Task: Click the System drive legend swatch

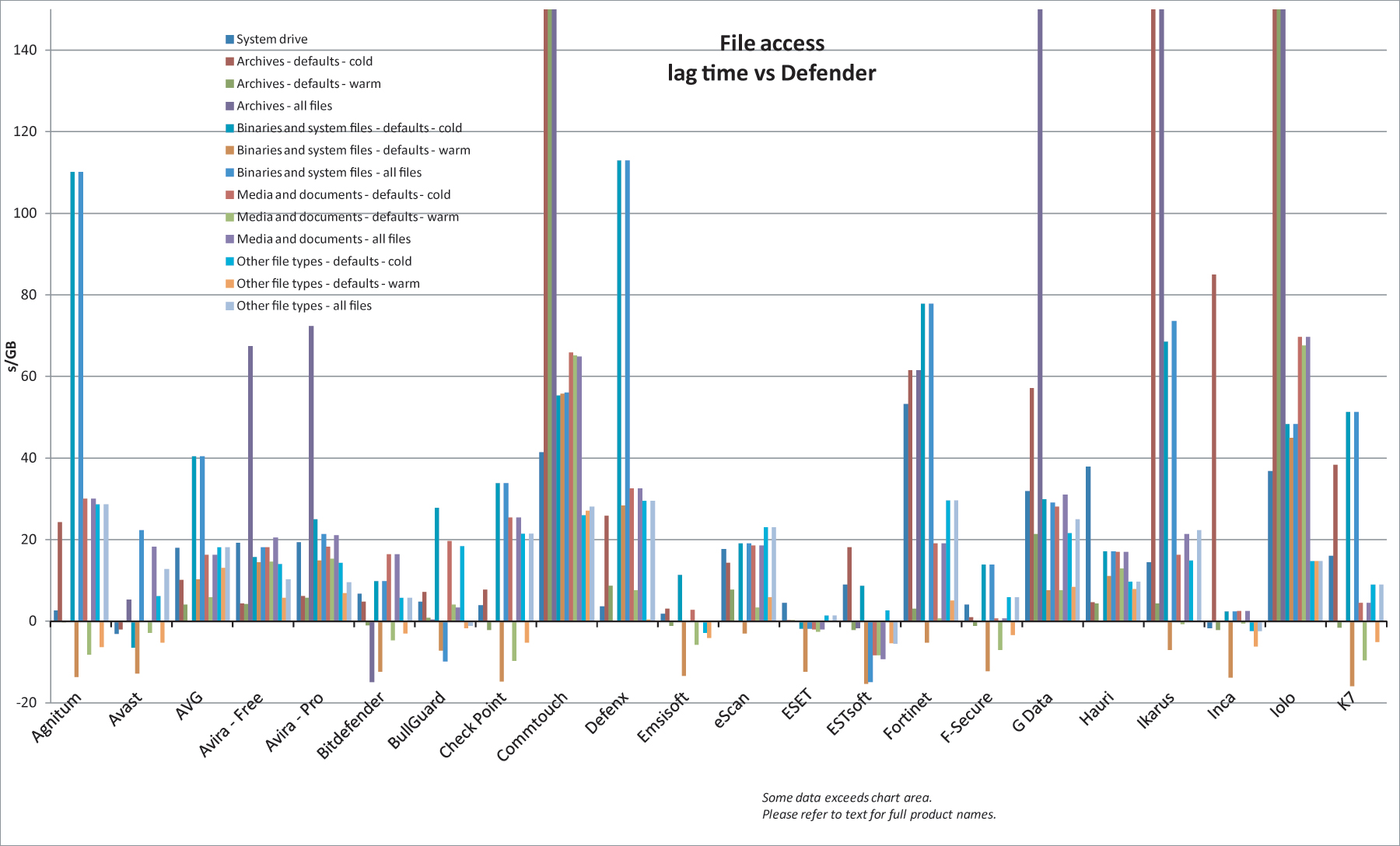Action: pos(229,39)
